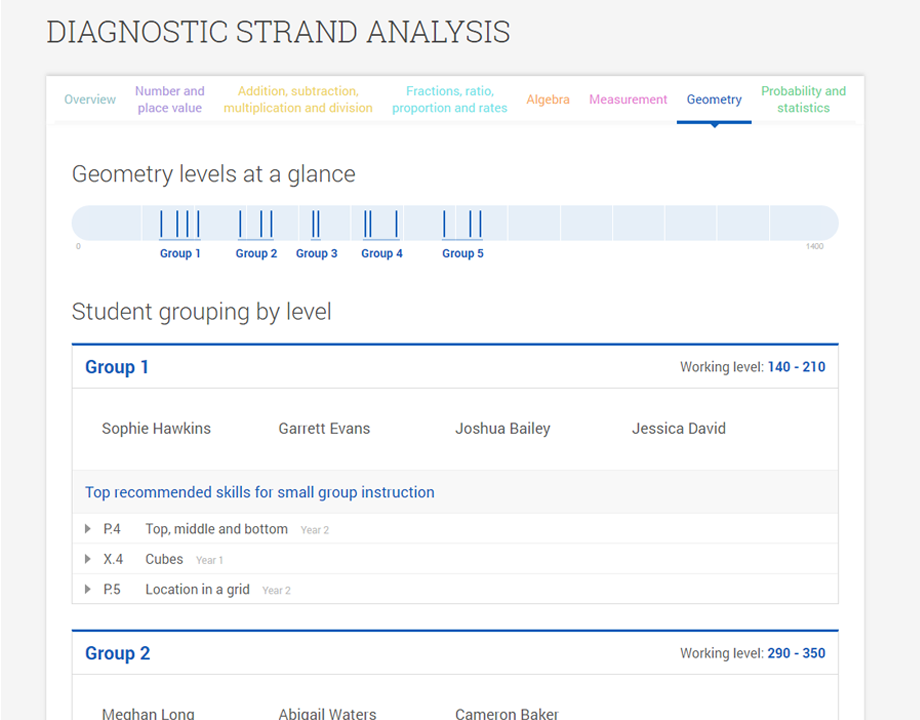Click the active Geometry tab
Screen dimensions: 920x720
pyautogui.click(x=714, y=99)
